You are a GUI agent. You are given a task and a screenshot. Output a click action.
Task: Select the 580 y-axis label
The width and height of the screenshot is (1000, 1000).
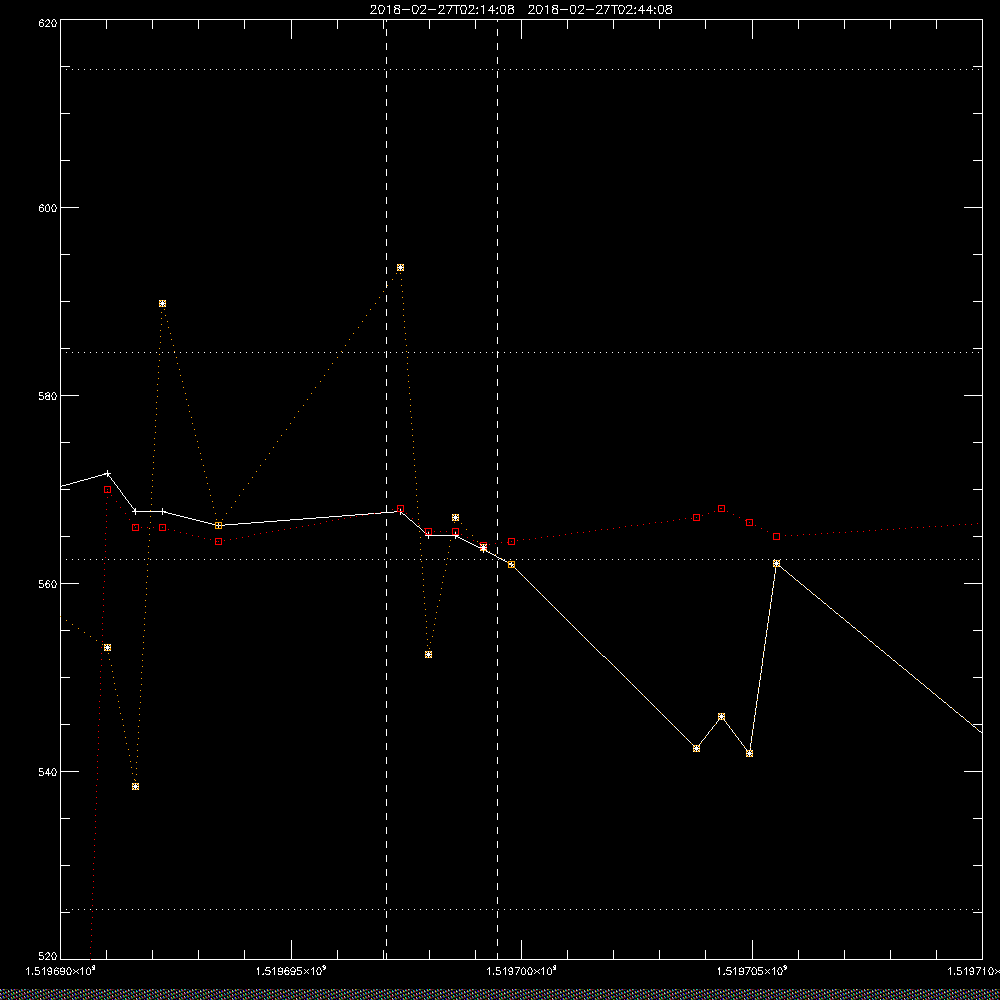point(48,395)
